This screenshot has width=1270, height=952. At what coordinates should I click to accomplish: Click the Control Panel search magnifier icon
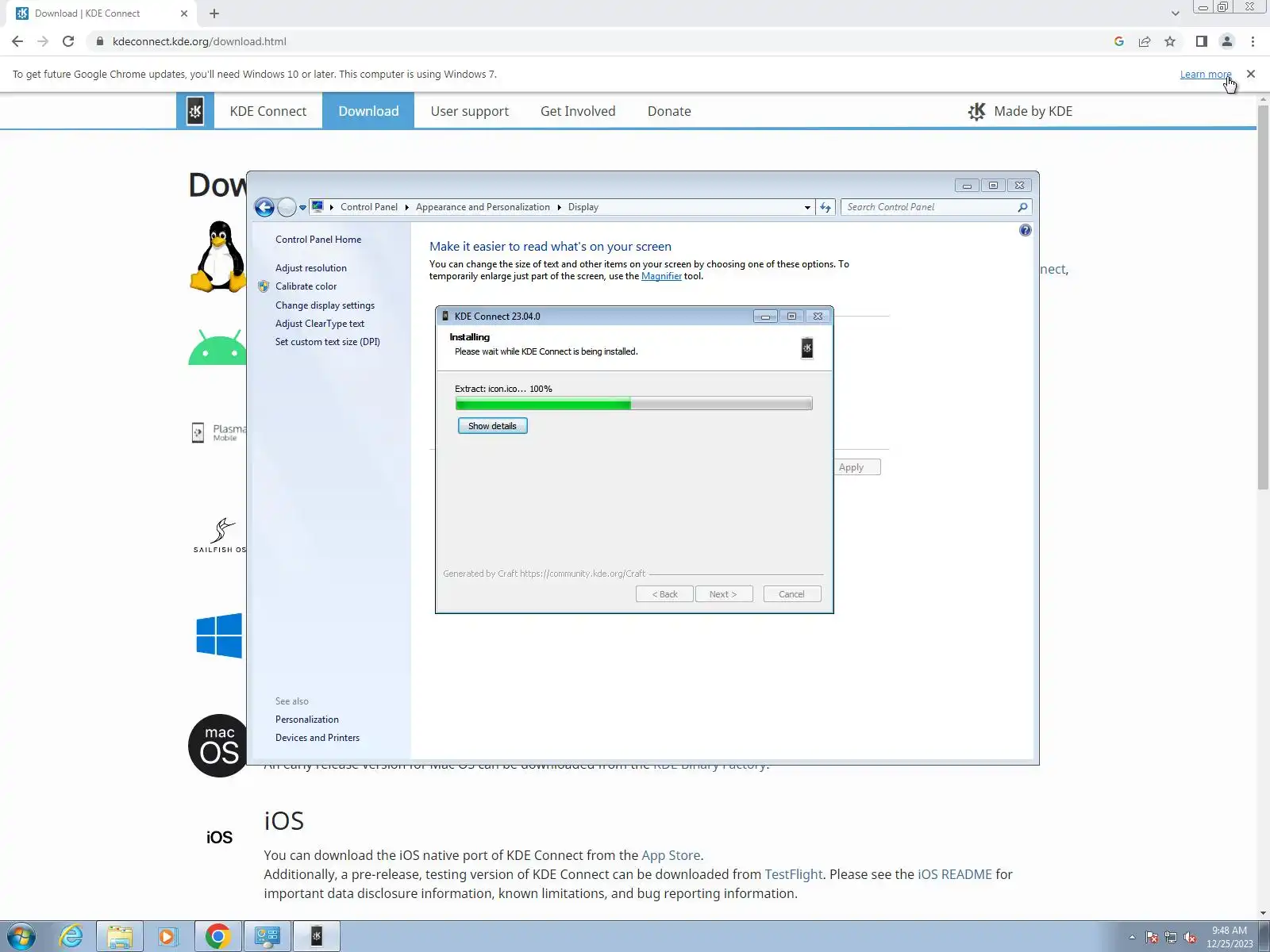coord(1022,207)
